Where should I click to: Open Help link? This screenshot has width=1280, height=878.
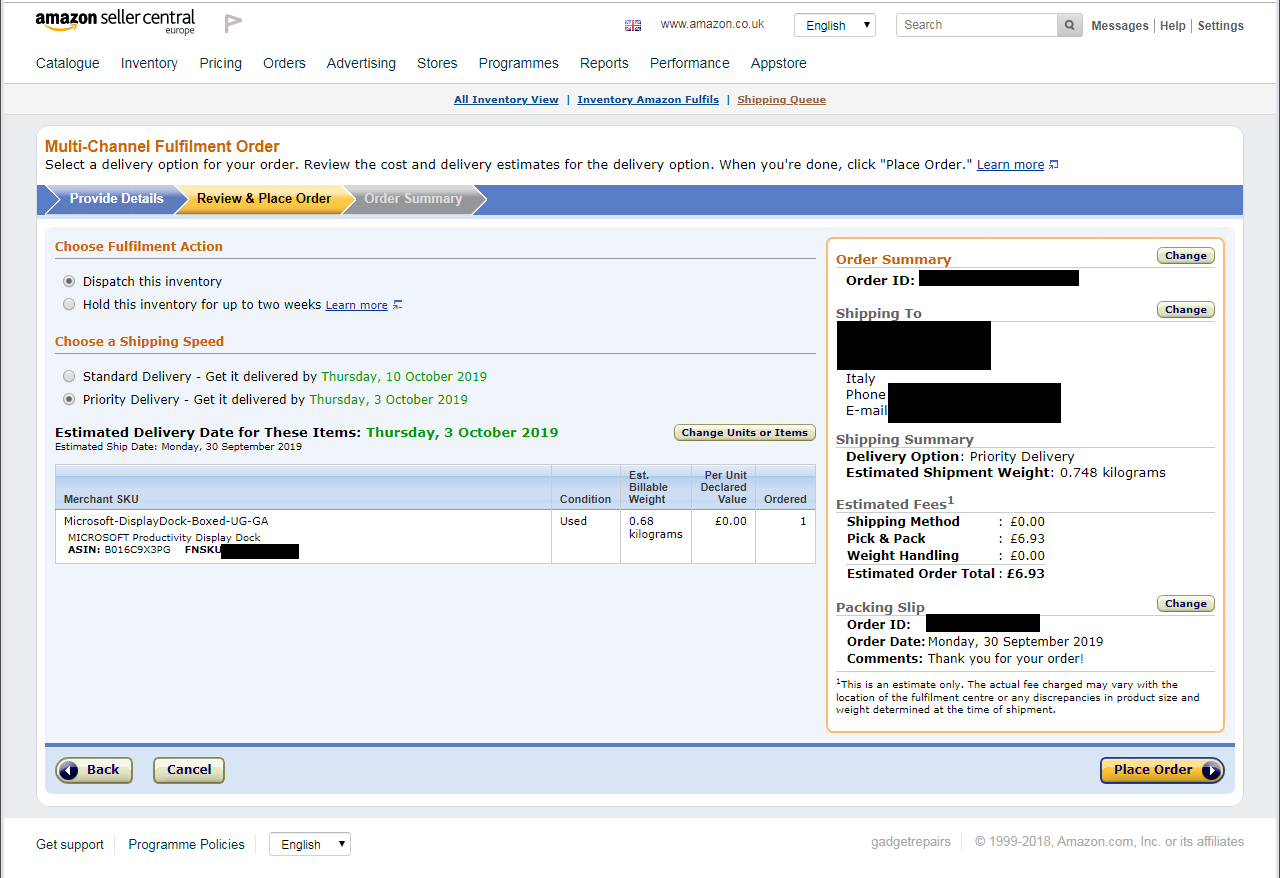point(1173,26)
